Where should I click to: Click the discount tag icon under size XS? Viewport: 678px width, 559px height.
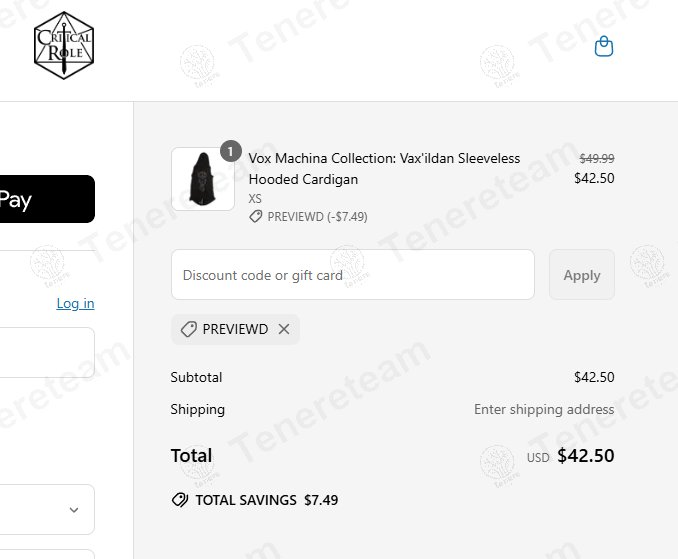[256, 216]
